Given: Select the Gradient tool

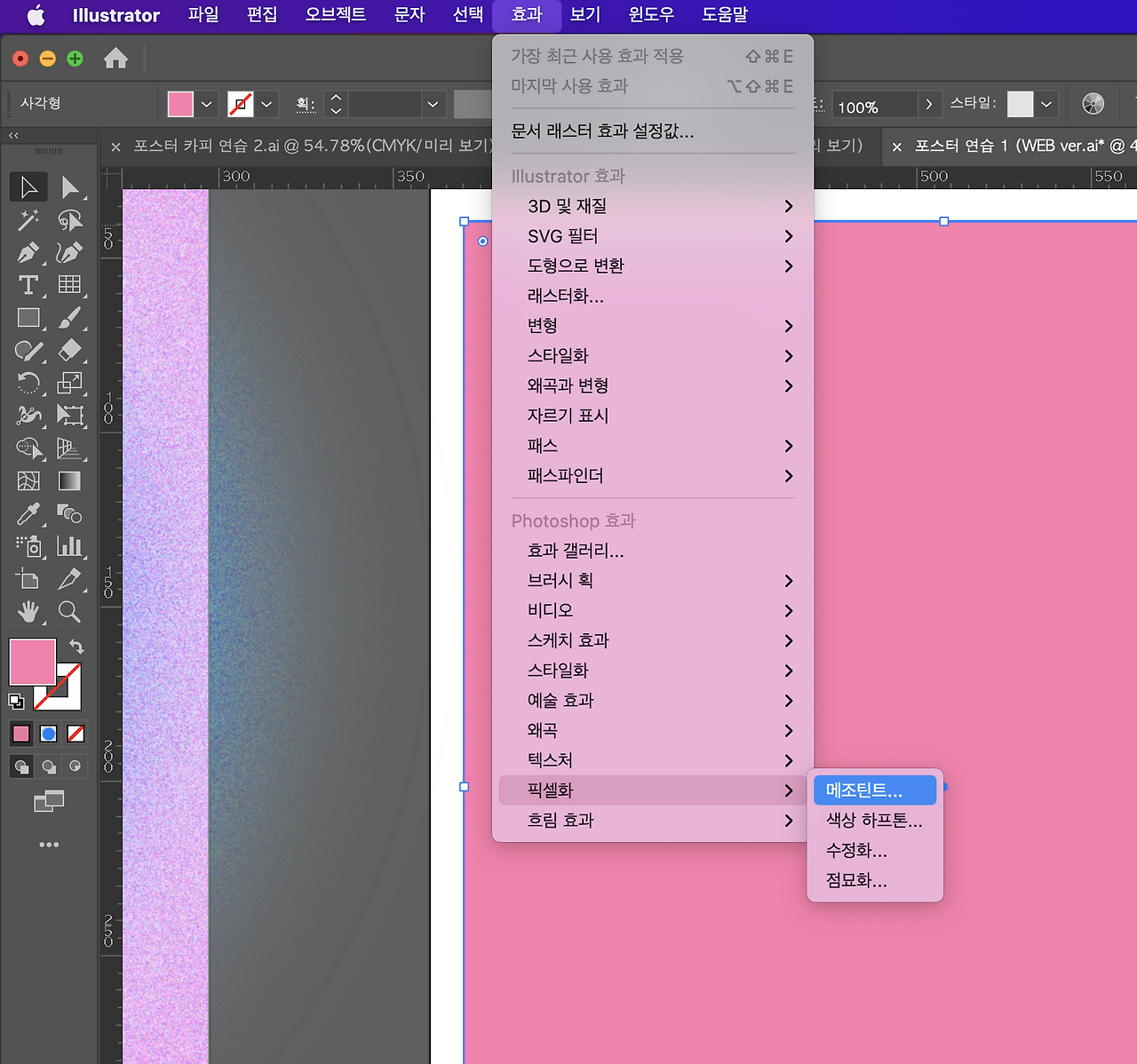Looking at the screenshot, I should (x=70, y=480).
